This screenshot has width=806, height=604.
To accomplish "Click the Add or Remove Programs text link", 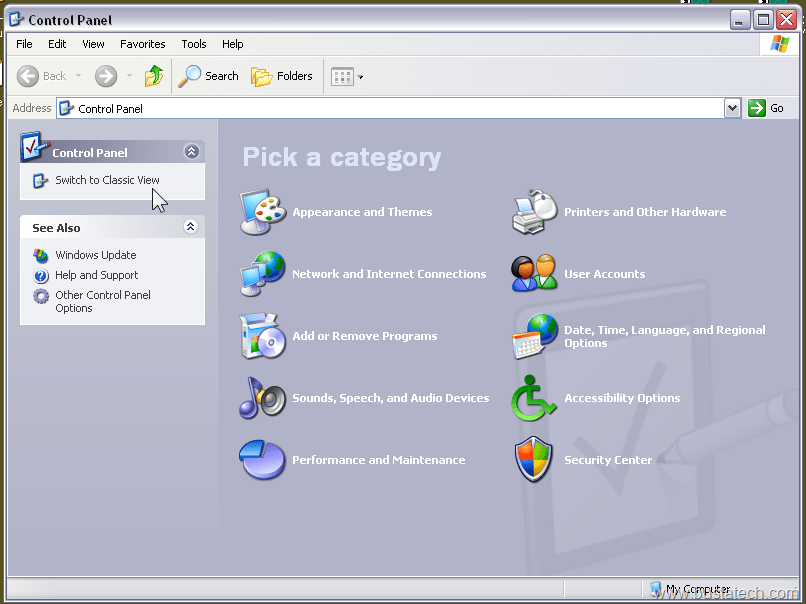I will (365, 336).
